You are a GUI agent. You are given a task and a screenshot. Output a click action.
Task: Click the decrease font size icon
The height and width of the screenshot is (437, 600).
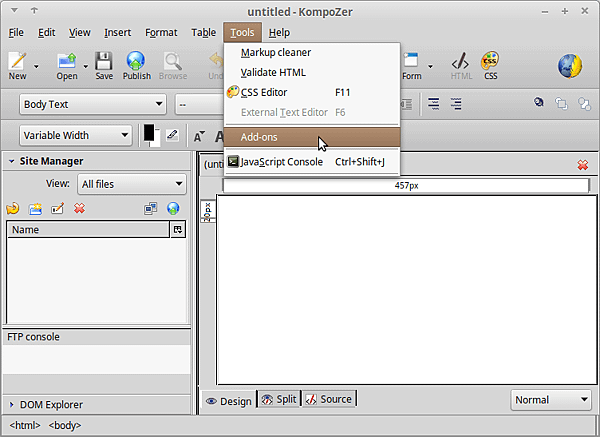pyautogui.click(x=199, y=136)
